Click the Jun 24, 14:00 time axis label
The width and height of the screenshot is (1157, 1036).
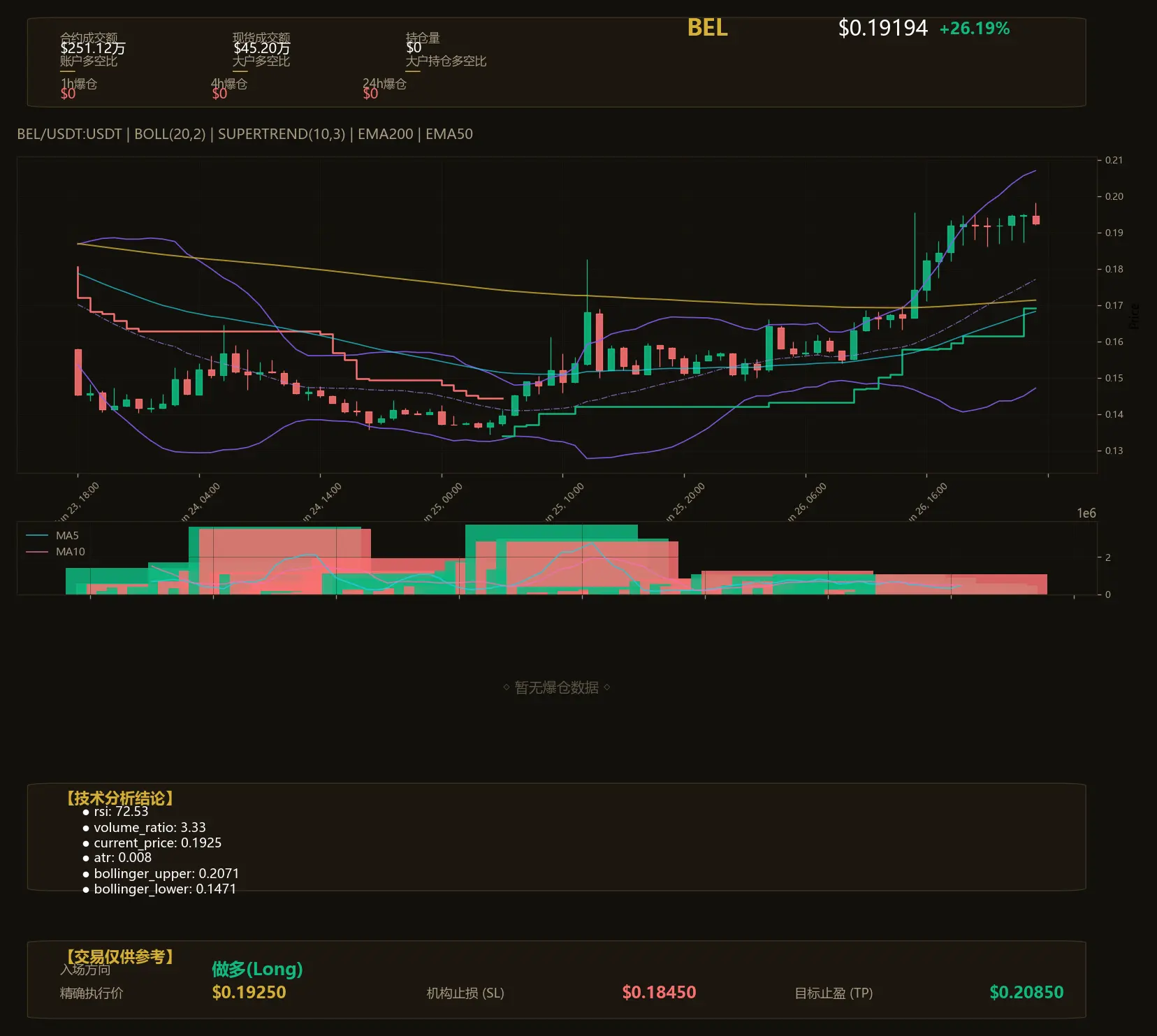click(321, 503)
